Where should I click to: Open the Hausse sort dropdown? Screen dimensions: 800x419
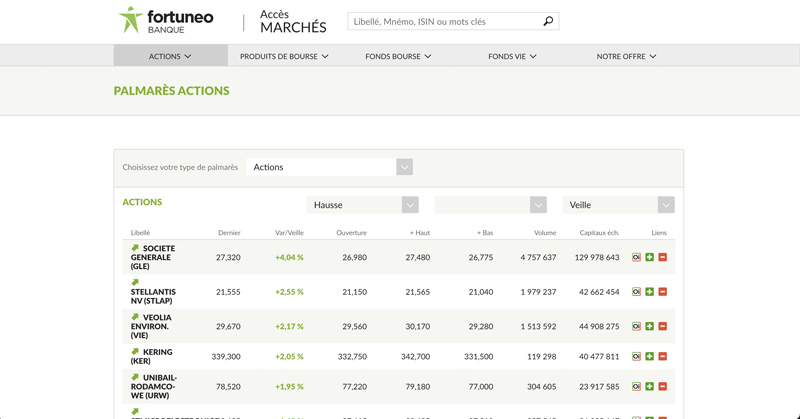pyautogui.click(x=363, y=205)
